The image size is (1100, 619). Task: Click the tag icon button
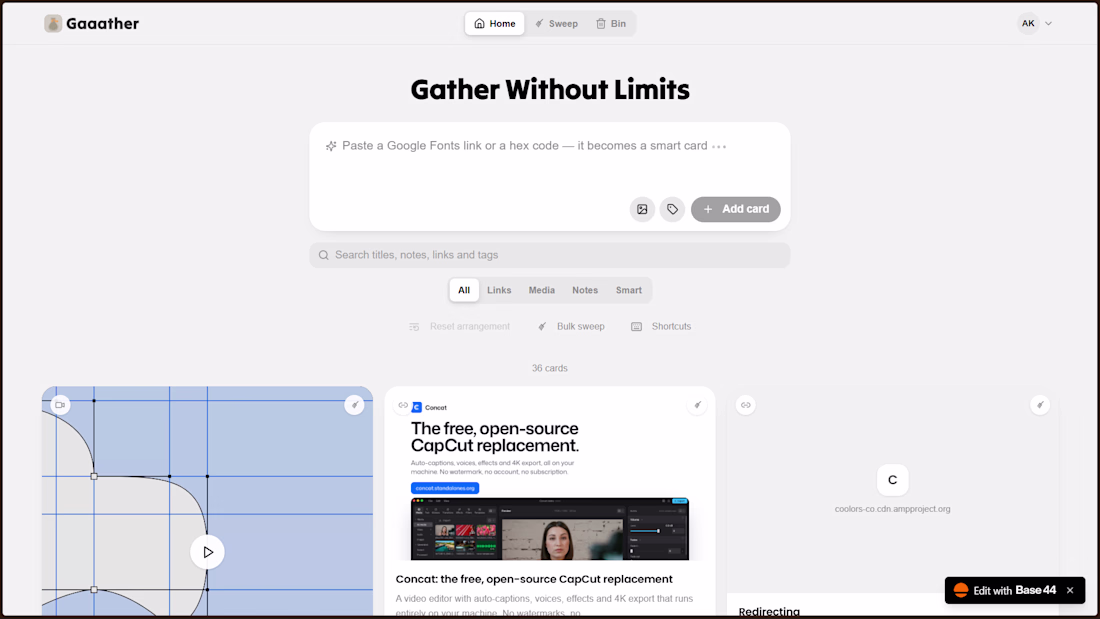point(672,209)
